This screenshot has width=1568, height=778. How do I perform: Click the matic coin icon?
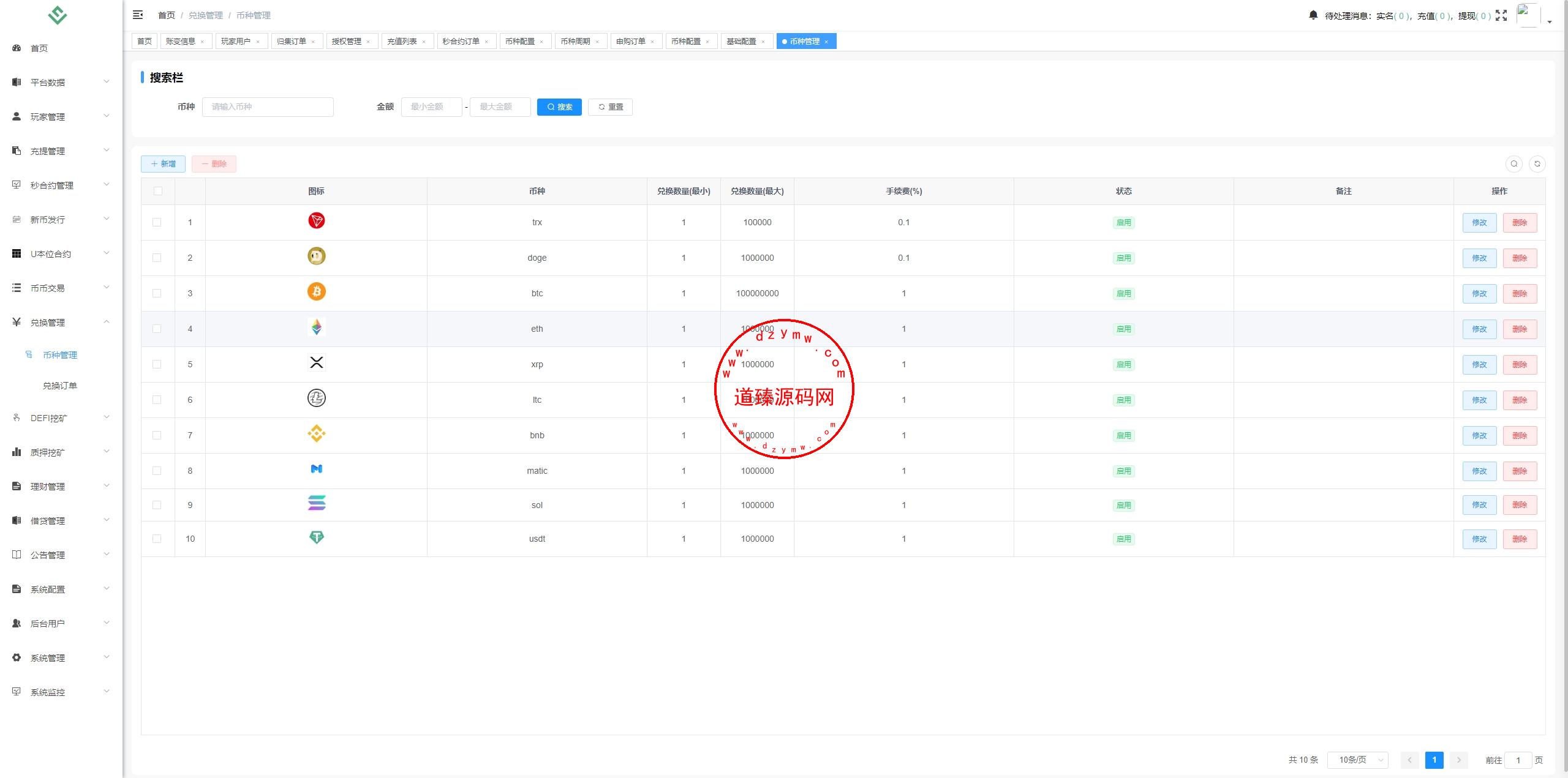[x=317, y=469]
